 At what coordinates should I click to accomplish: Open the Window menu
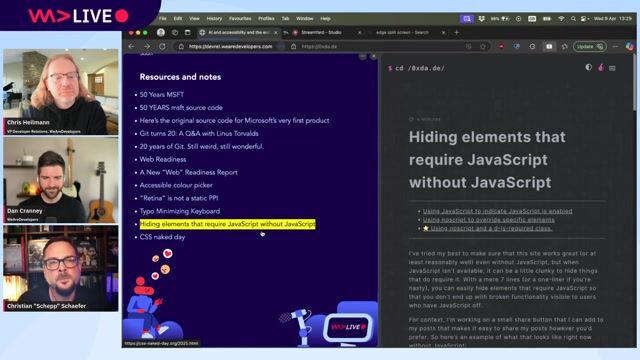click(304, 19)
